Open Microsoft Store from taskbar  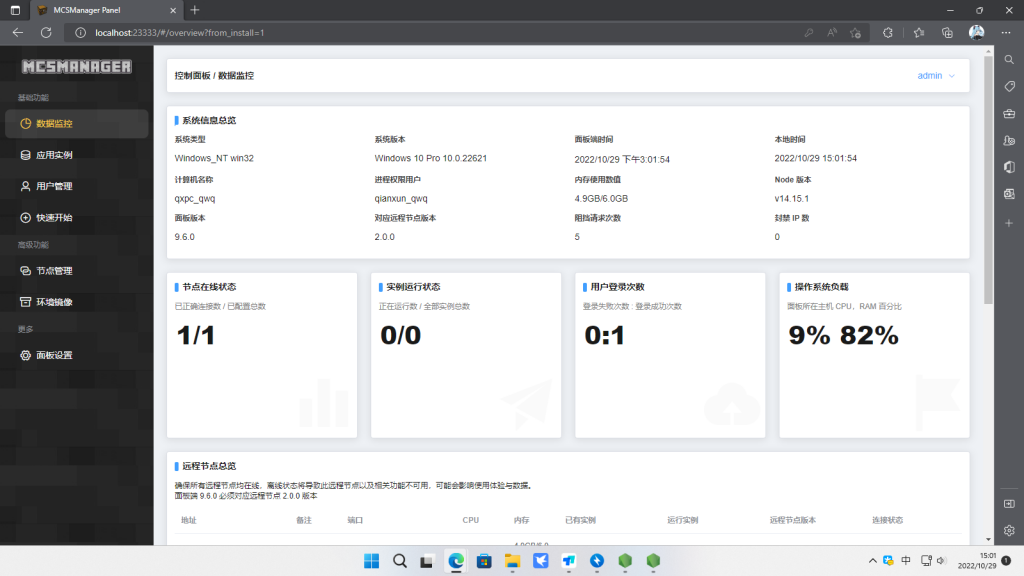pos(484,561)
